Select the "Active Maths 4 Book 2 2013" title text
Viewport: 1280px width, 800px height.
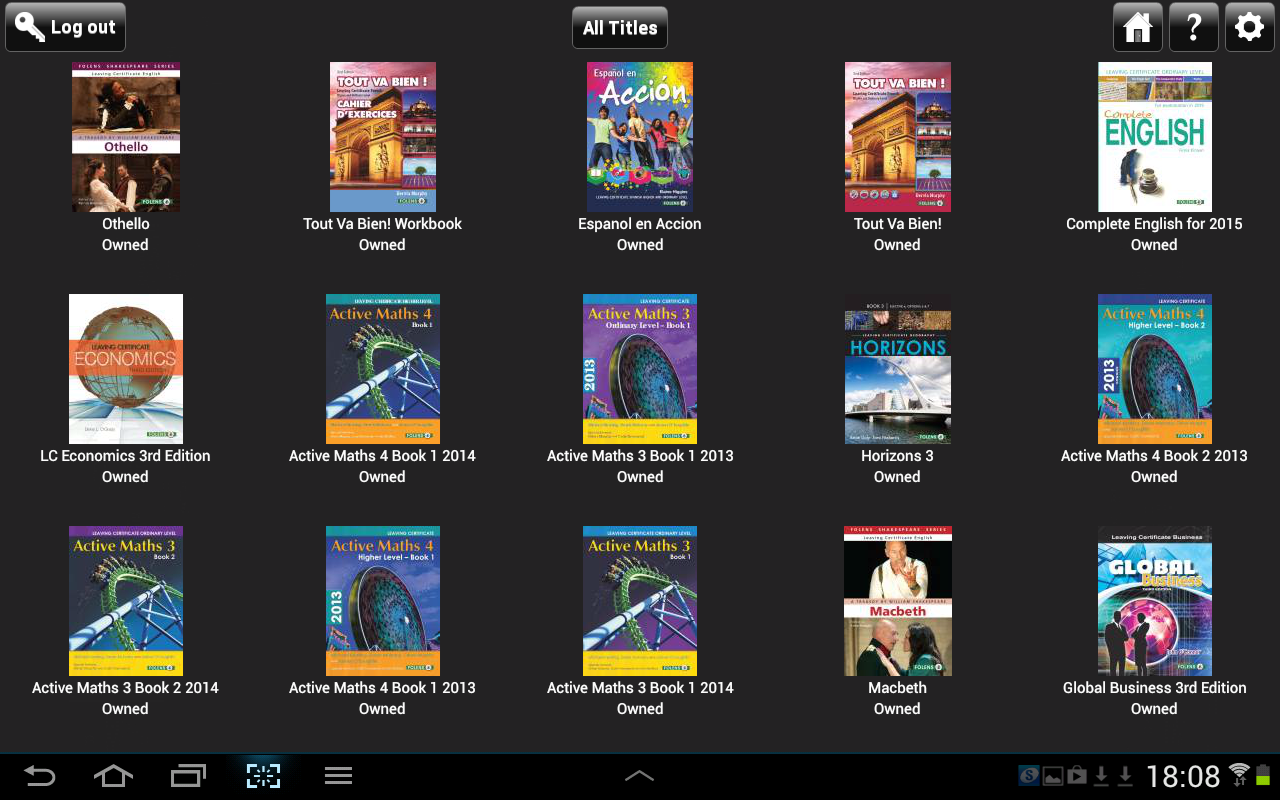point(1155,456)
